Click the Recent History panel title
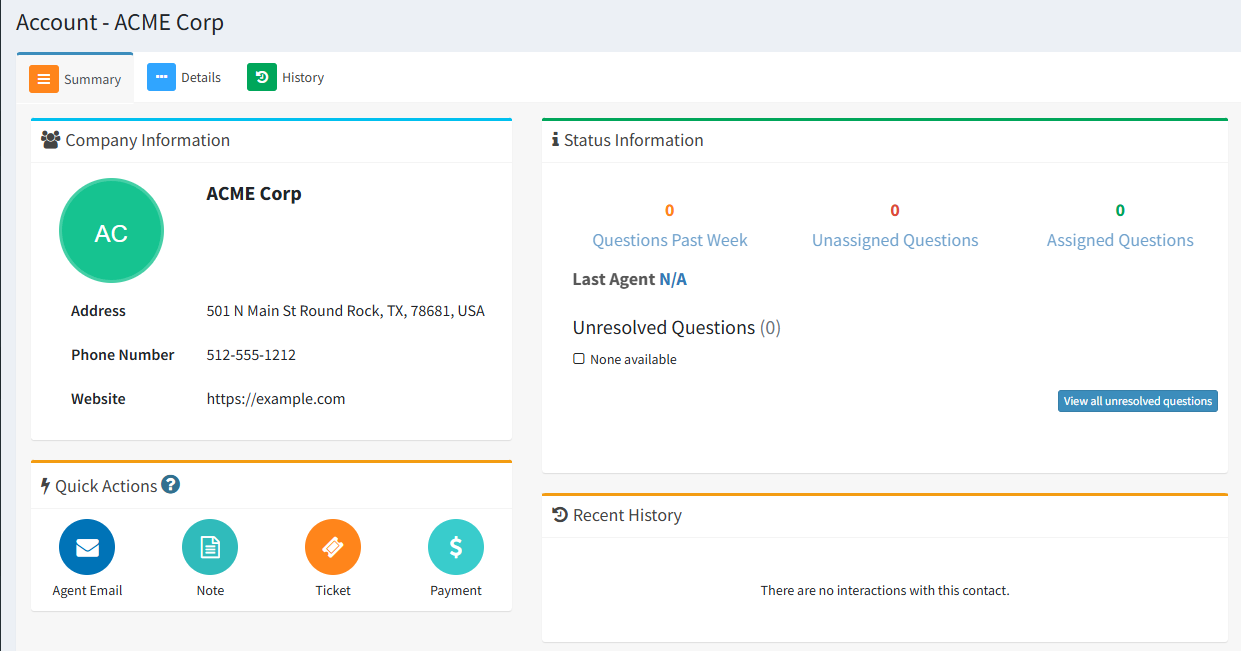 pos(627,515)
